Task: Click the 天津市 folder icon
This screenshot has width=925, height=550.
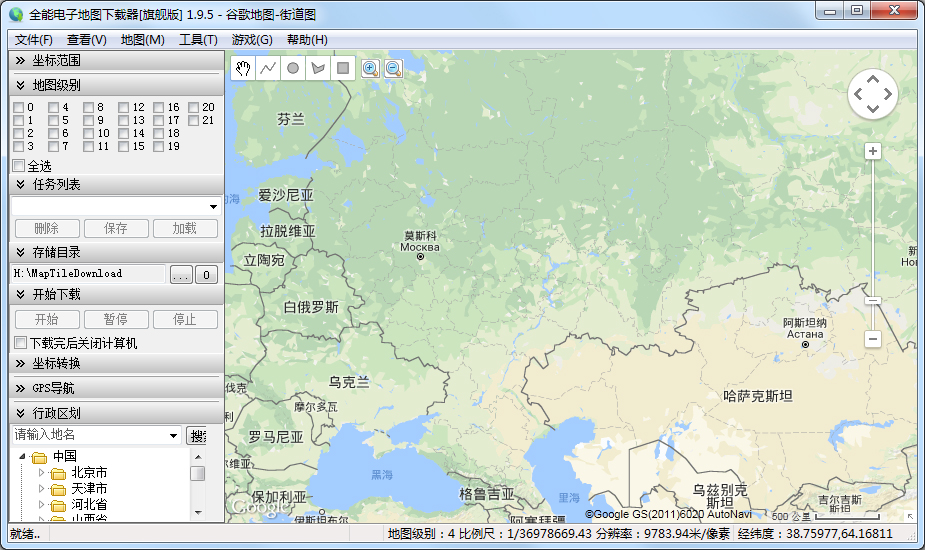Action: 58,489
